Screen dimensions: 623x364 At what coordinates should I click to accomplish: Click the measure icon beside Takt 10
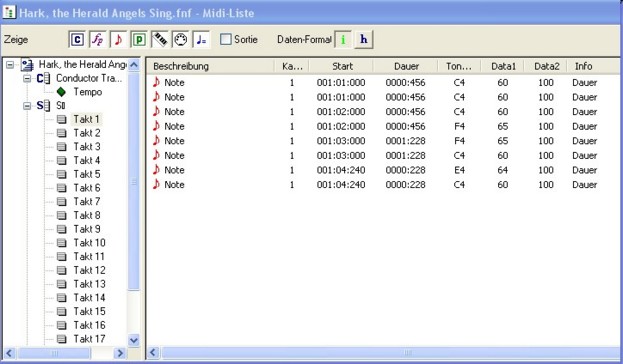(62, 243)
